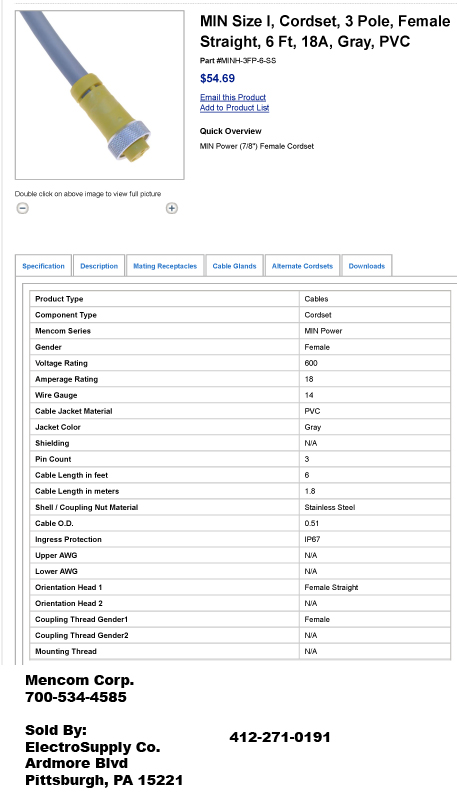Screen dimensions: 457x800
Task: Click the Mounting Thread row label
Action: pos(66,651)
